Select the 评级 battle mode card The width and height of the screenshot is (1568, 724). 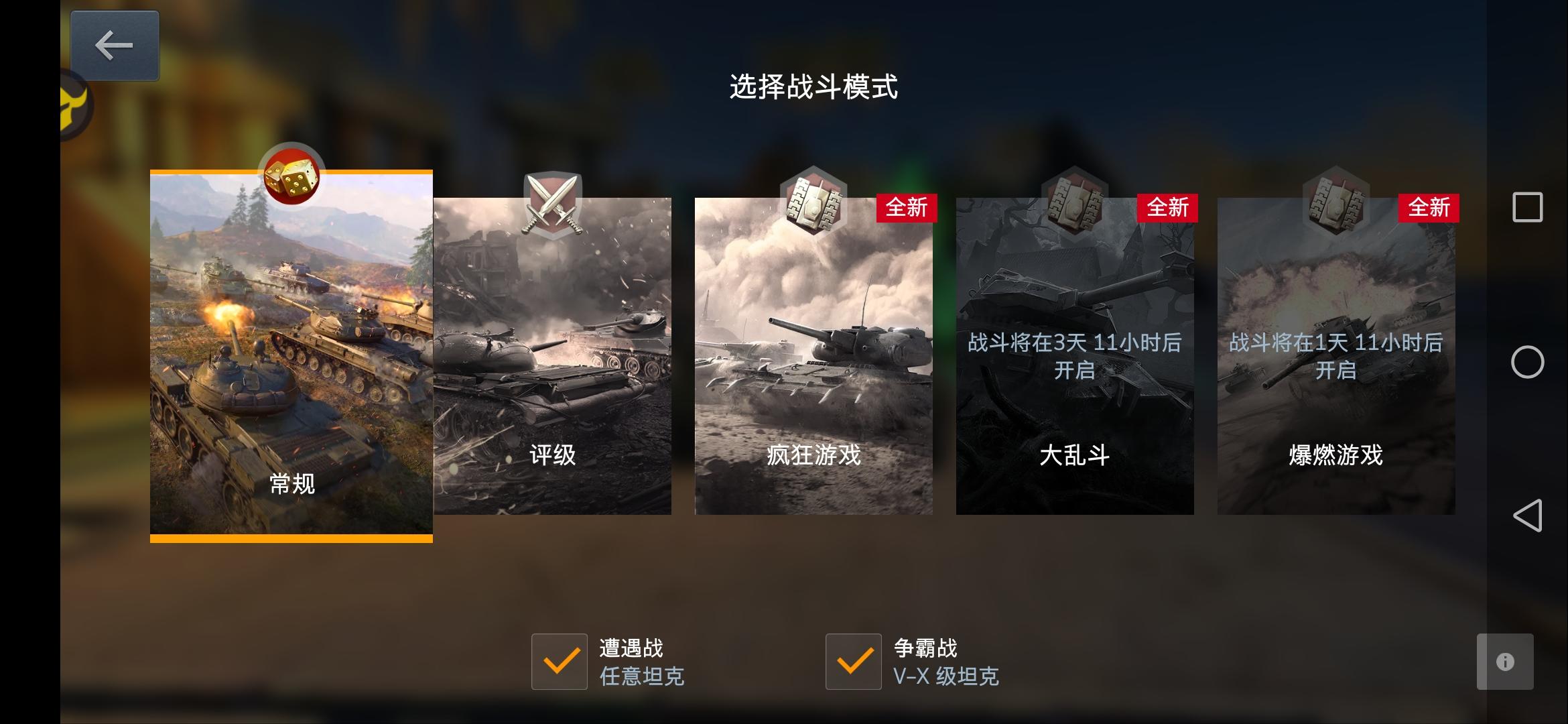pos(552,356)
